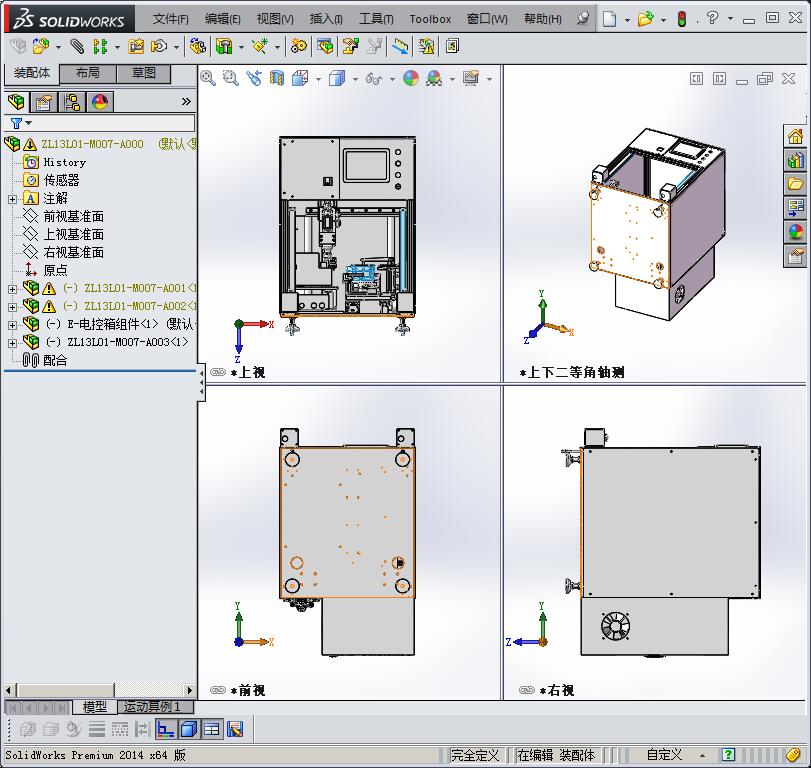
Task: Open the Appearances task pane icon
Action: click(x=795, y=231)
